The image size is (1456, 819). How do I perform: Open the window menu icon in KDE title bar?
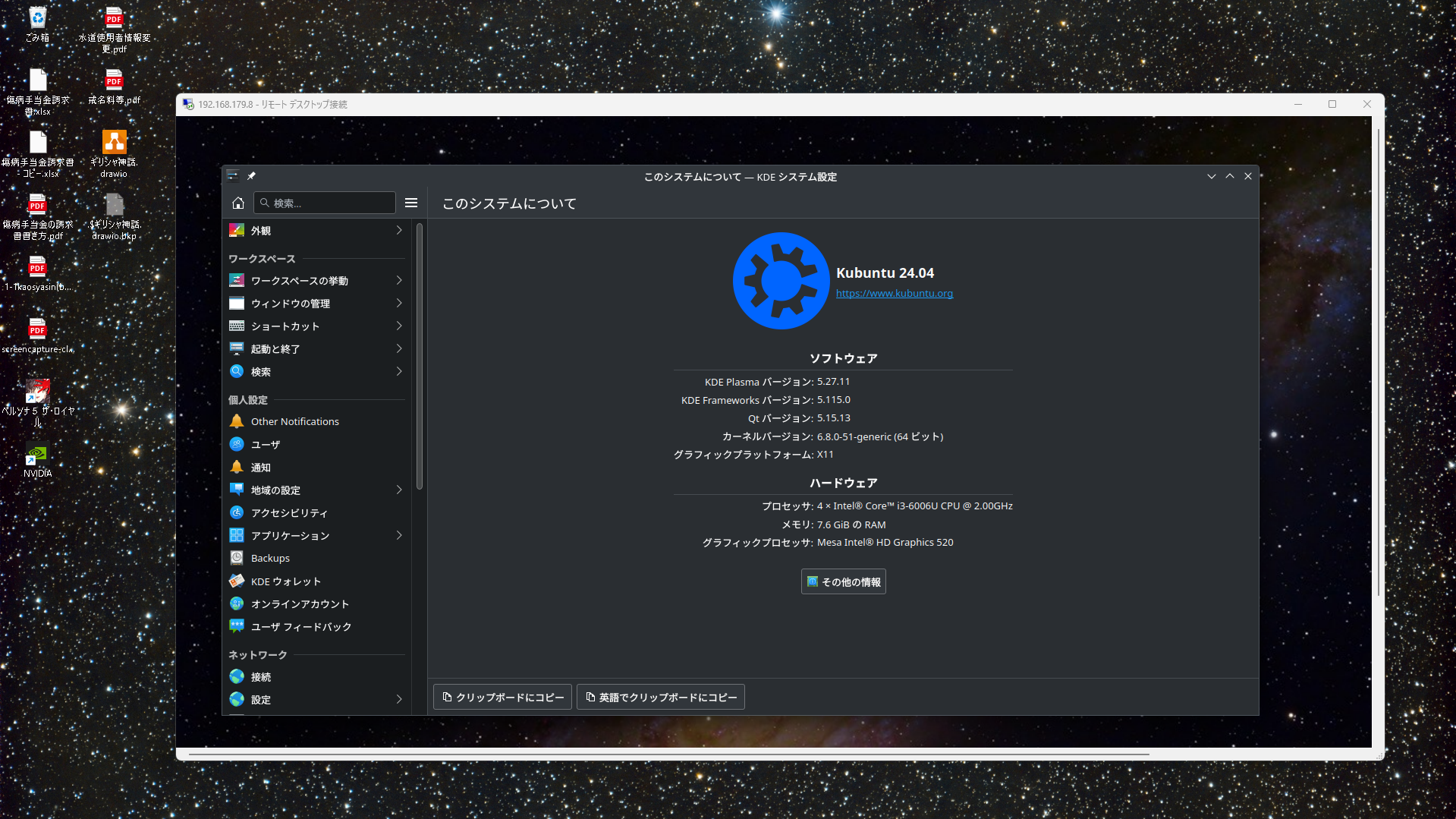click(233, 176)
